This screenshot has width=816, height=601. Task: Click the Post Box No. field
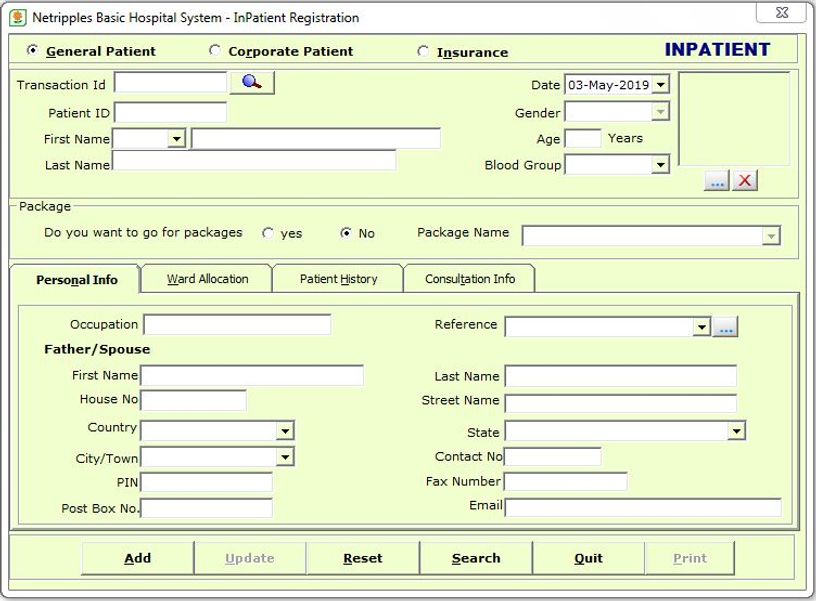207,508
